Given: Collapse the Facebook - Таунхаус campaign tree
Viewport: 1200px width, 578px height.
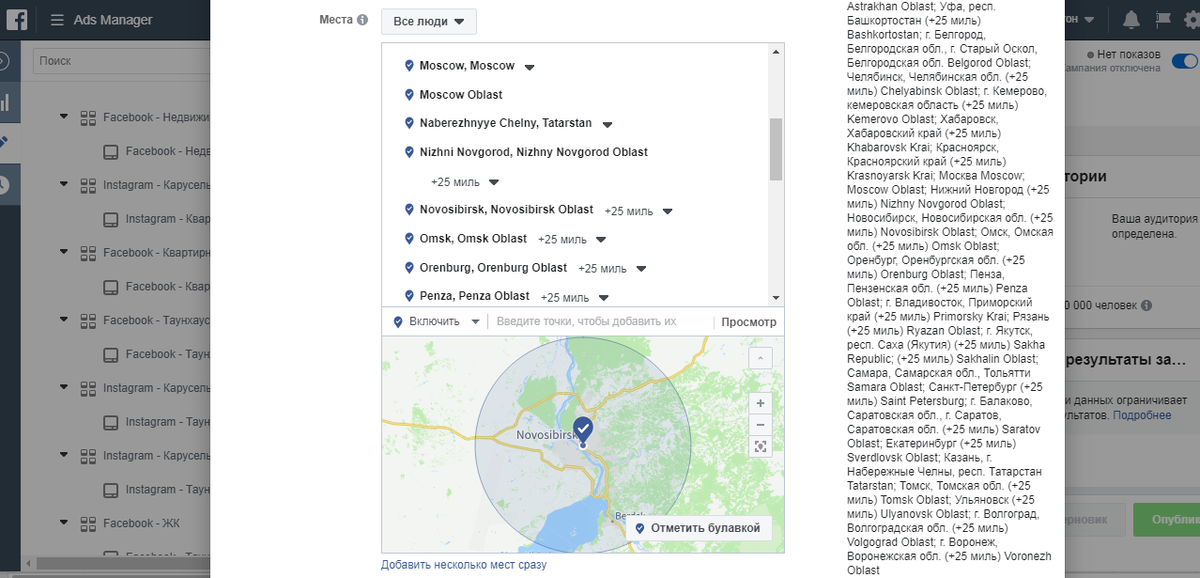Looking at the screenshot, I should (64, 320).
